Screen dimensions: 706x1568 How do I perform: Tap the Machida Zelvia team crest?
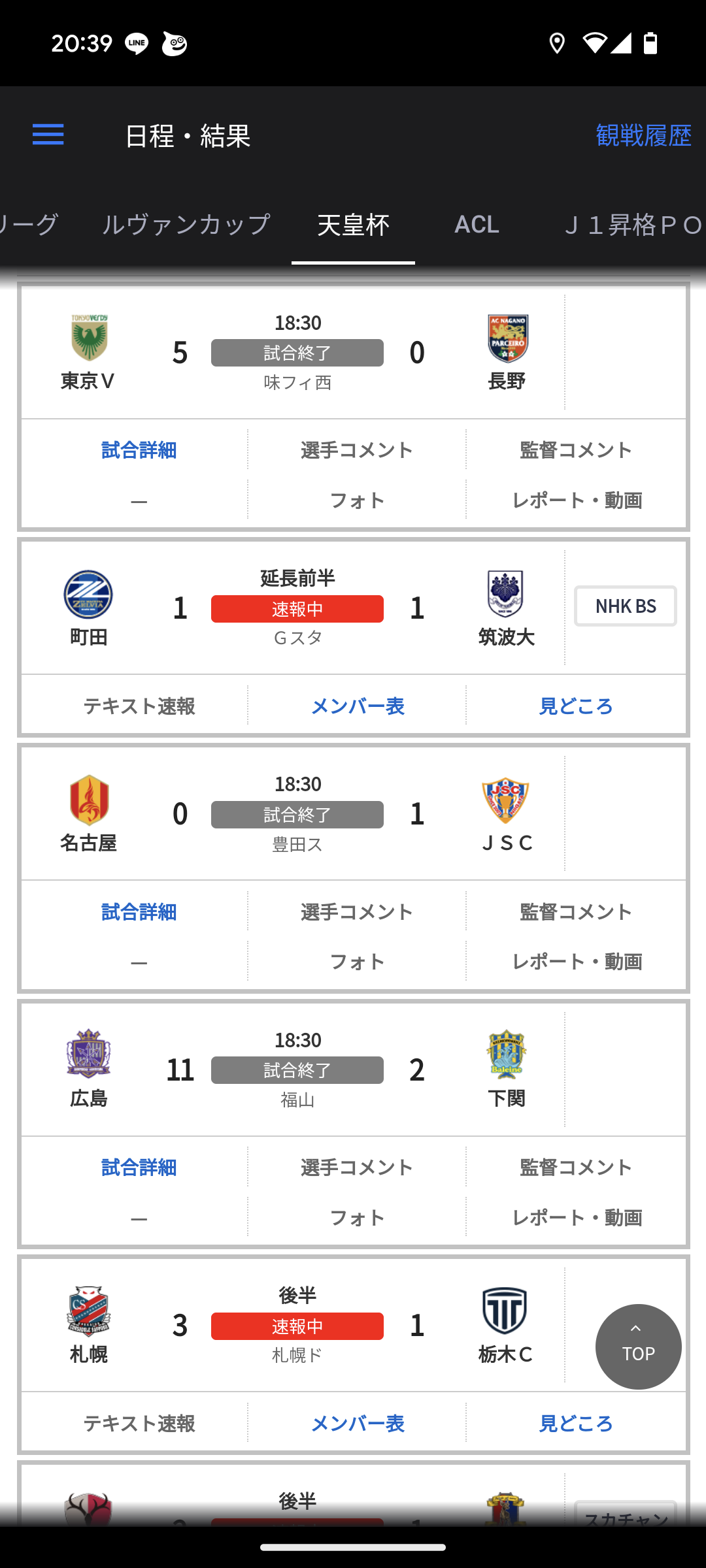click(x=88, y=594)
